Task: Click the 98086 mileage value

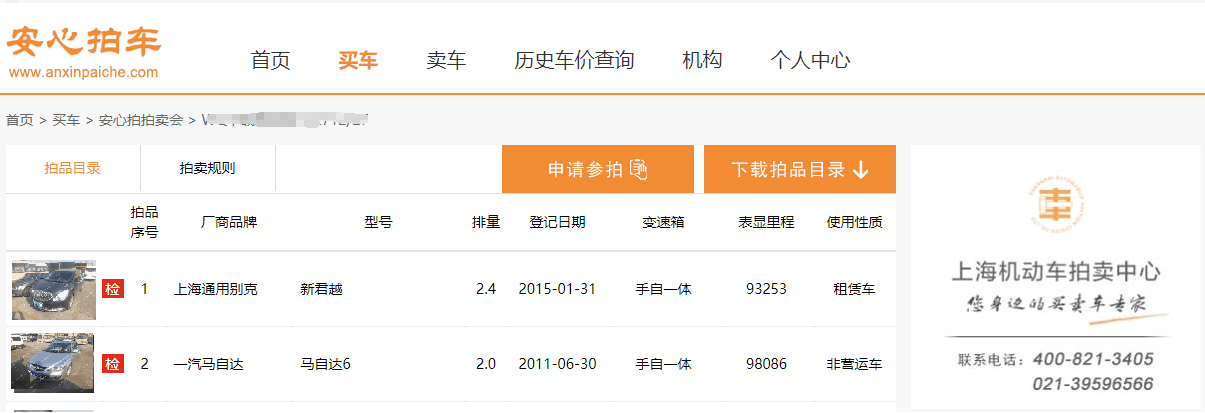Action: tap(766, 364)
